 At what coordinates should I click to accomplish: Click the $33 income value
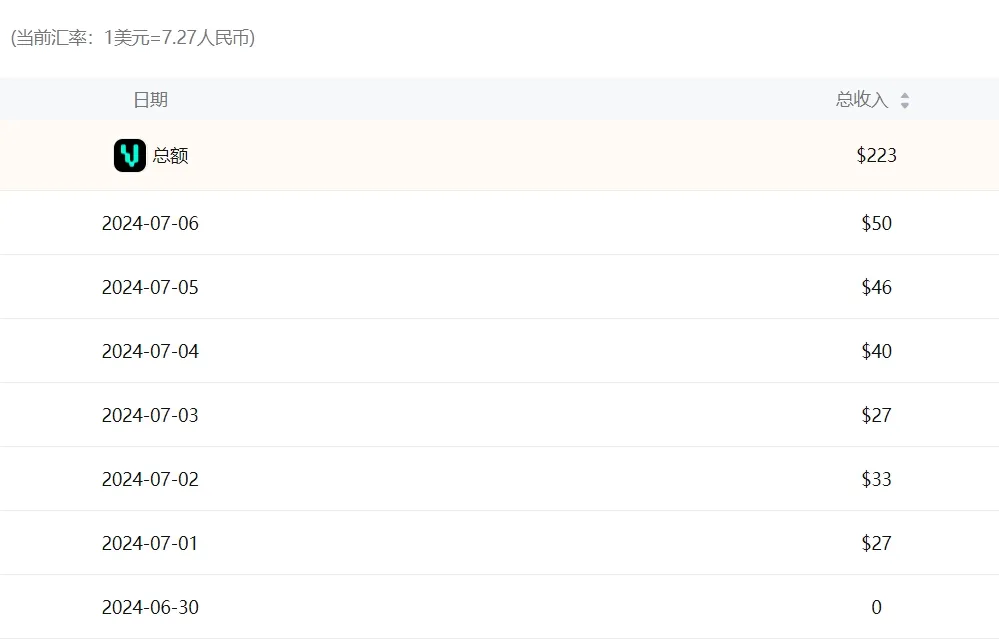876,479
